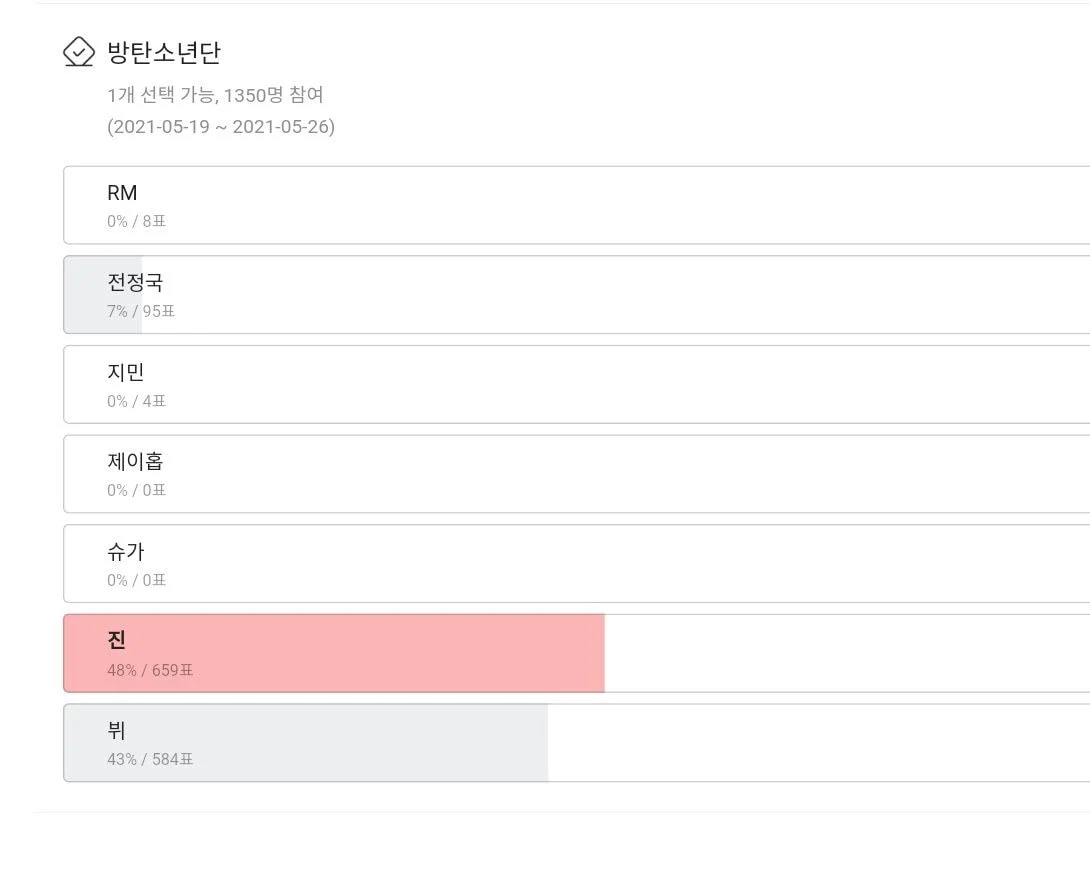Image resolution: width=1090 pixels, height=882 pixels.
Task: Click the 0% / 4표 count under 지민
Action: 137,402
